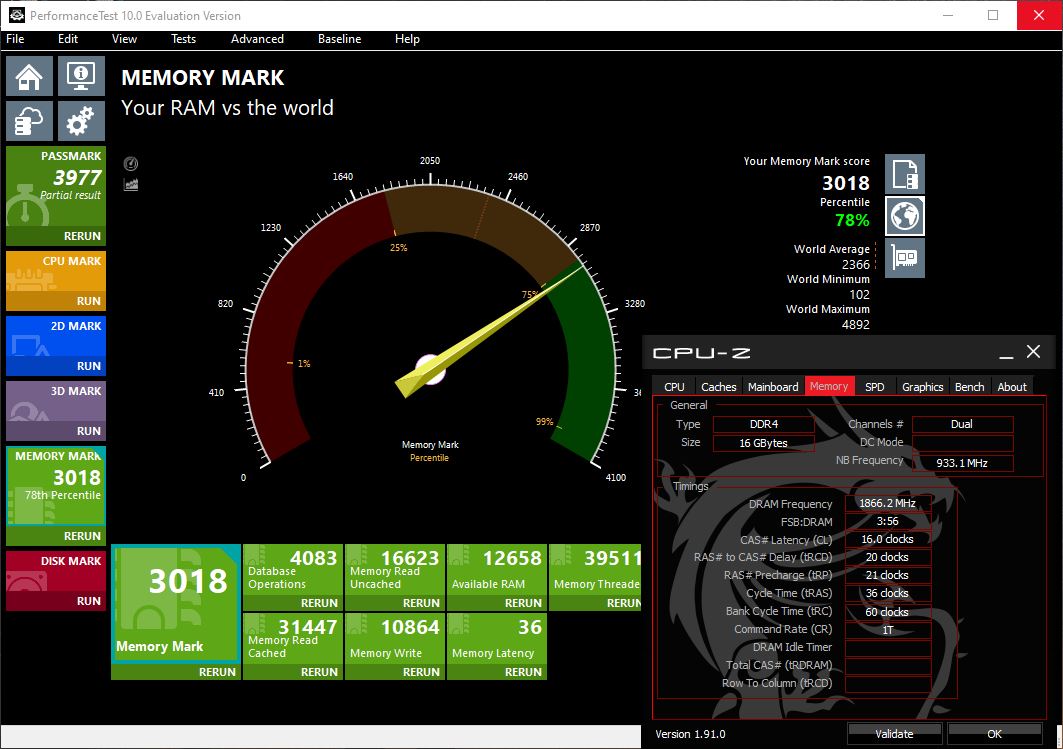
Task: Open the Baseline menu
Action: click(x=339, y=39)
